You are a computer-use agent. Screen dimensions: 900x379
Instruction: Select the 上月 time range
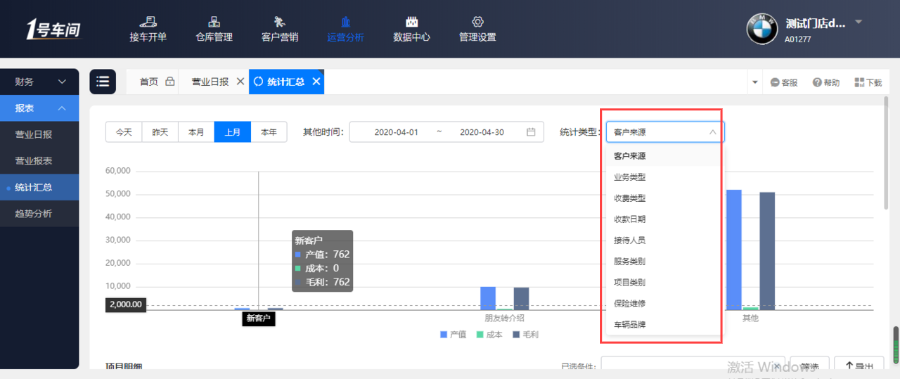pos(232,132)
